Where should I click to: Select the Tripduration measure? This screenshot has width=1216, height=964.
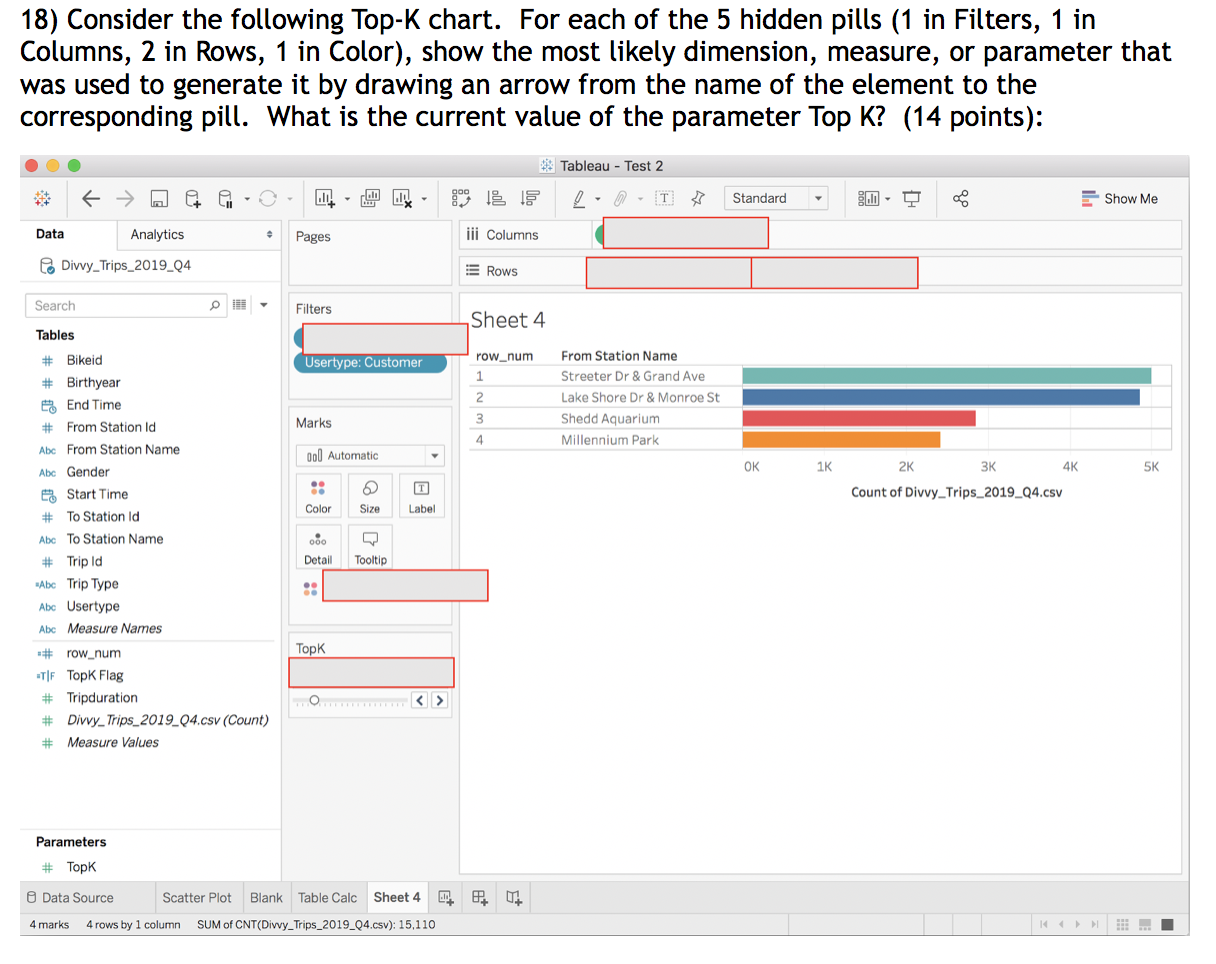point(102,697)
